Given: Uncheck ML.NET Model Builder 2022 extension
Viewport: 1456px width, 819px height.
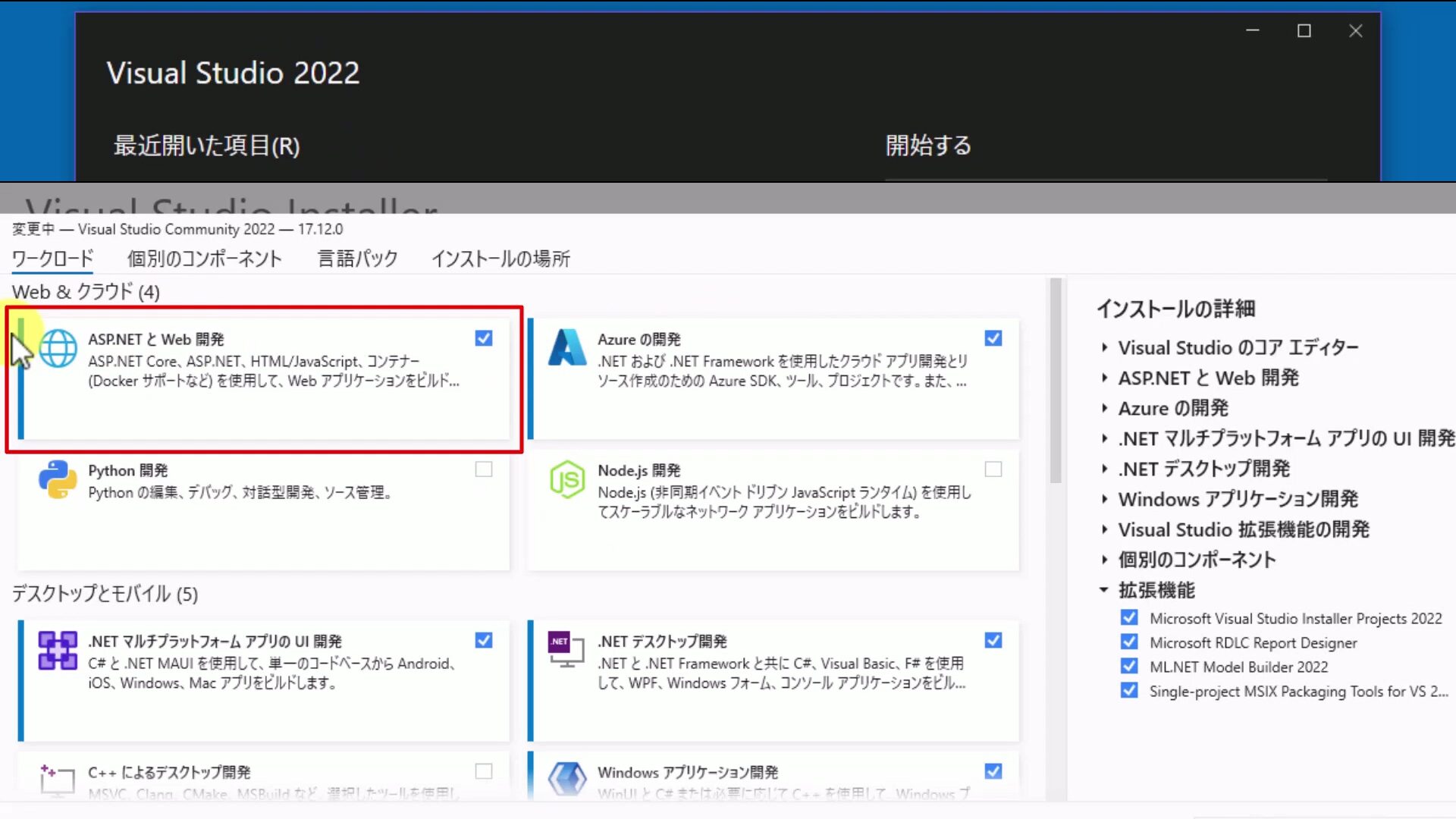Looking at the screenshot, I should [x=1129, y=667].
